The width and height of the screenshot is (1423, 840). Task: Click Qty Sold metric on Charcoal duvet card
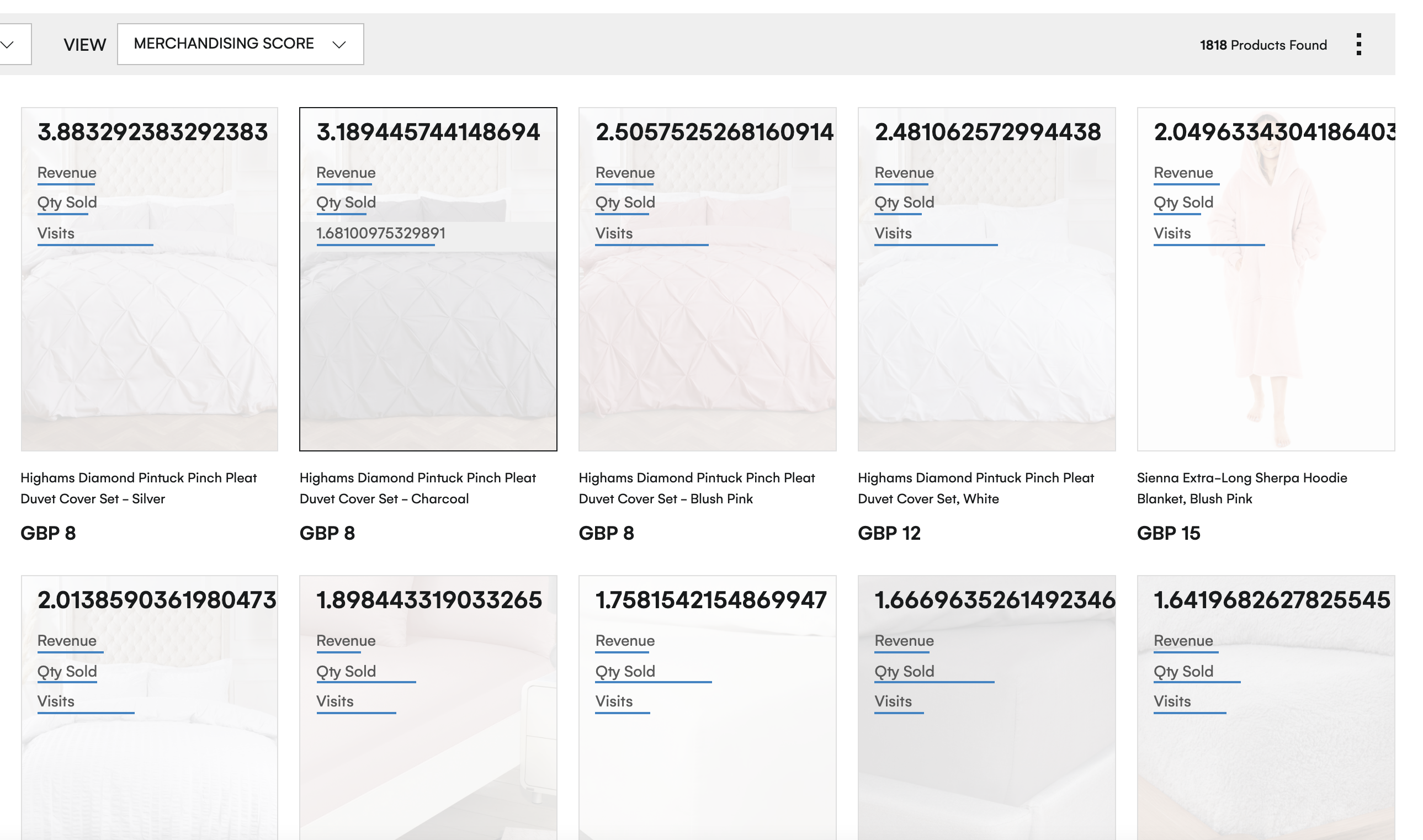click(346, 203)
